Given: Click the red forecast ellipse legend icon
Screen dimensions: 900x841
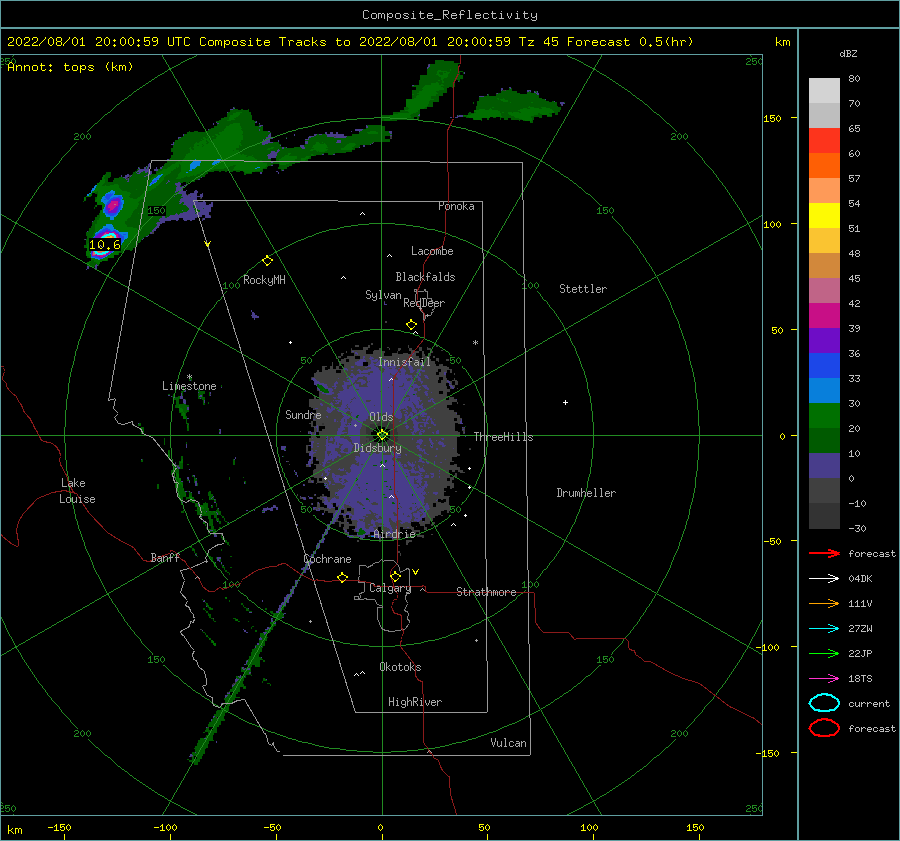Looking at the screenshot, I should (x=824, y=728).
